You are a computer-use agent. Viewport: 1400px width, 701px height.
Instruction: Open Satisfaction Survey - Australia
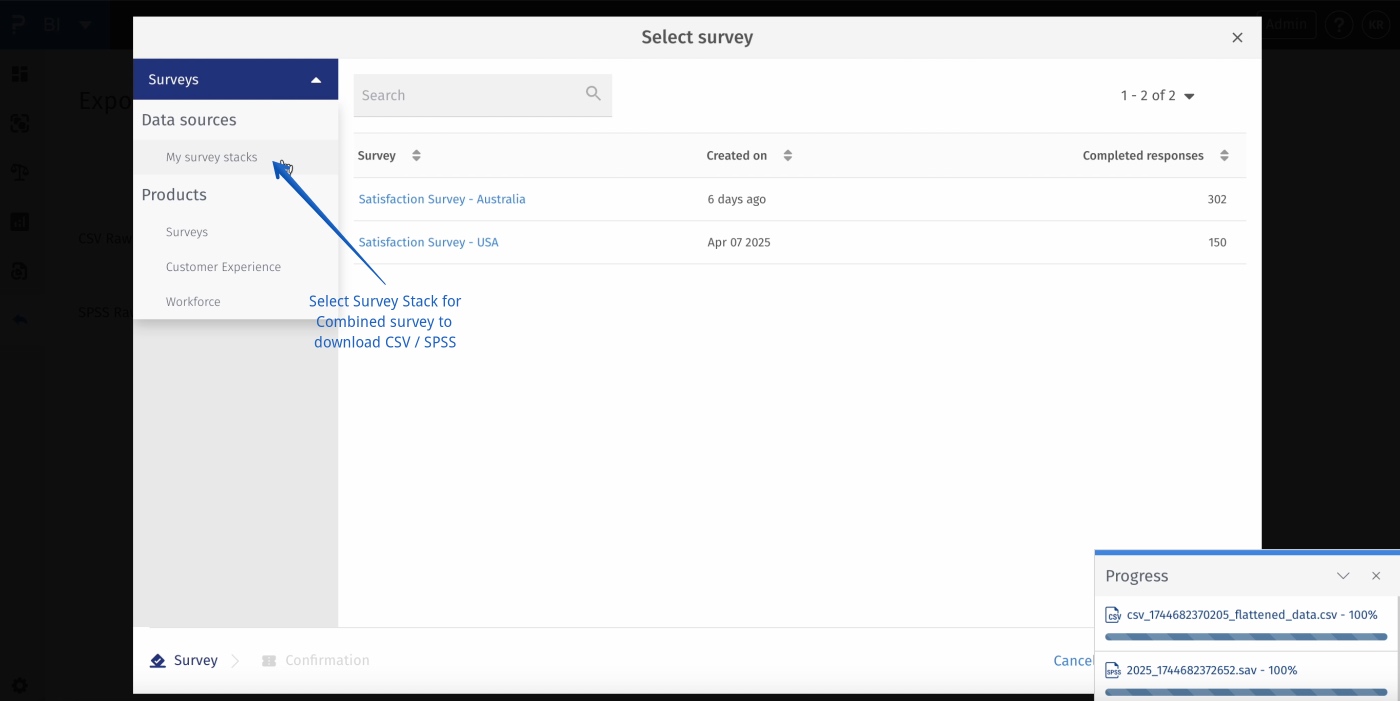[x=442, y=198]
